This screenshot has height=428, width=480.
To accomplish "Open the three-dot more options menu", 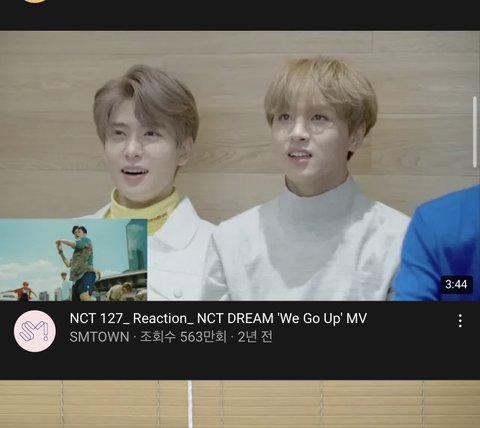I will tap(460, 321).
